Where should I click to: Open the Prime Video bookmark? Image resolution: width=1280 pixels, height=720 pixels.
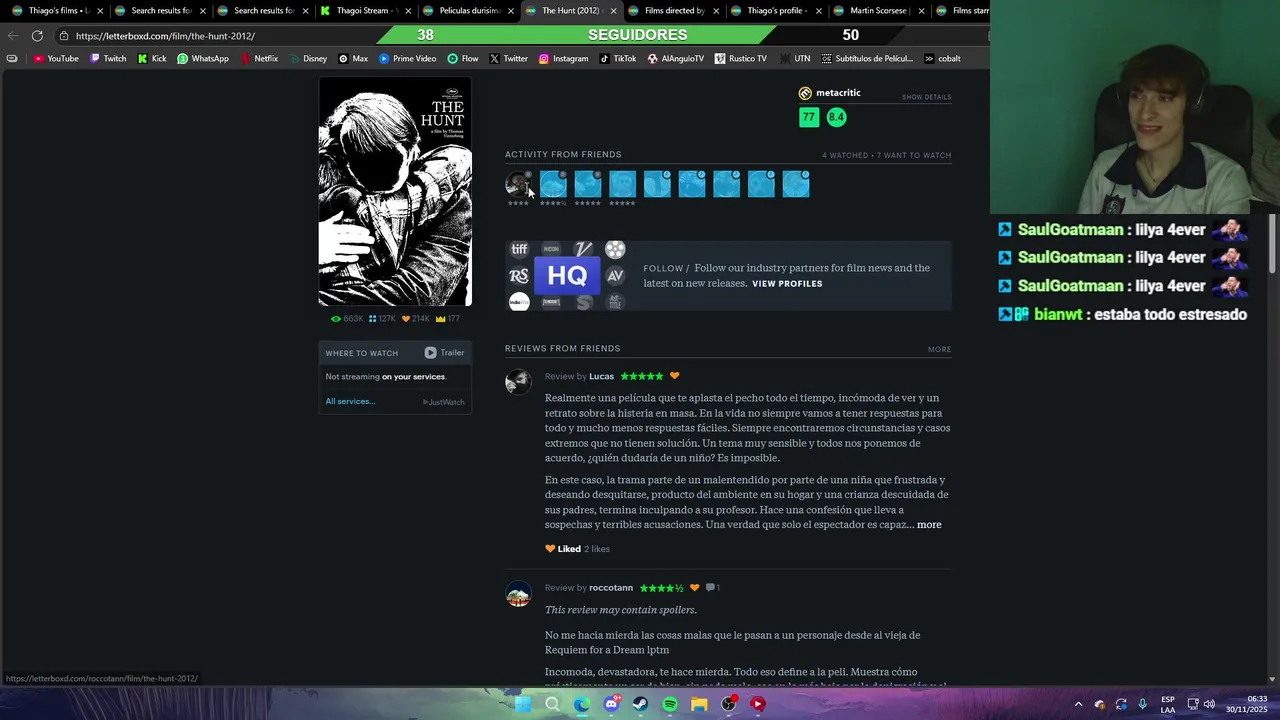(x=407, y=58)
